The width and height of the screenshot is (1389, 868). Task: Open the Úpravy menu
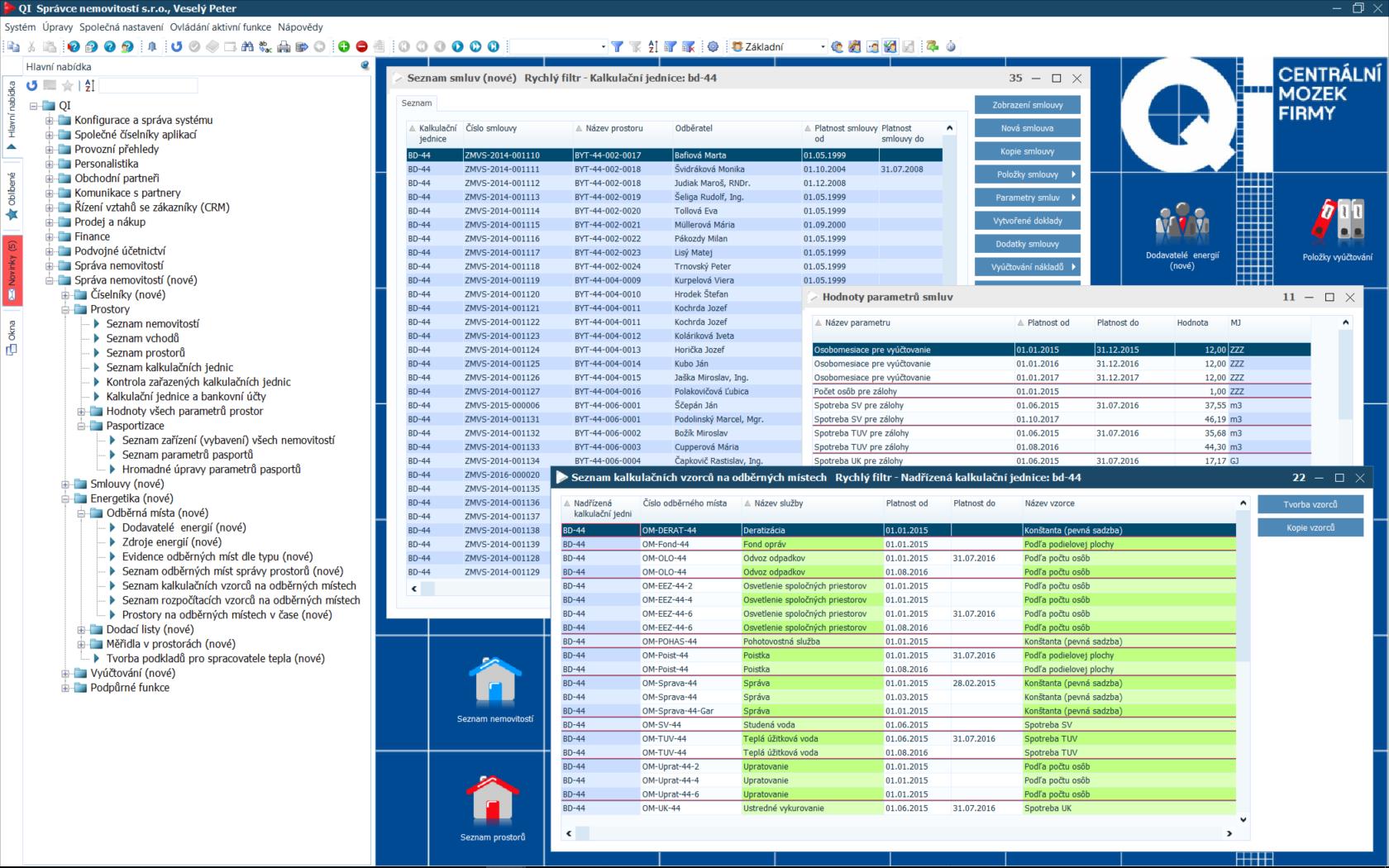[x=58, y=27]
